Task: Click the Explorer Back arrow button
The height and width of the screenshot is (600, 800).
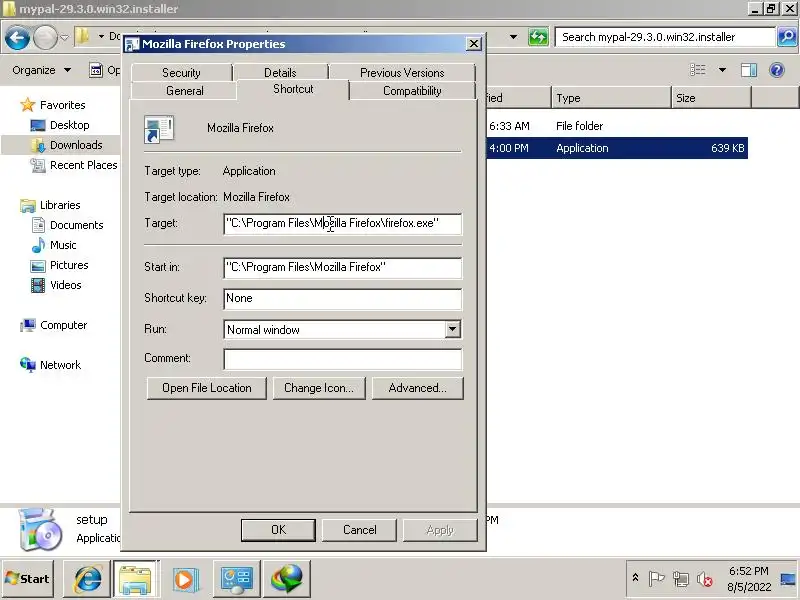Action: click(x=17, y=38)
